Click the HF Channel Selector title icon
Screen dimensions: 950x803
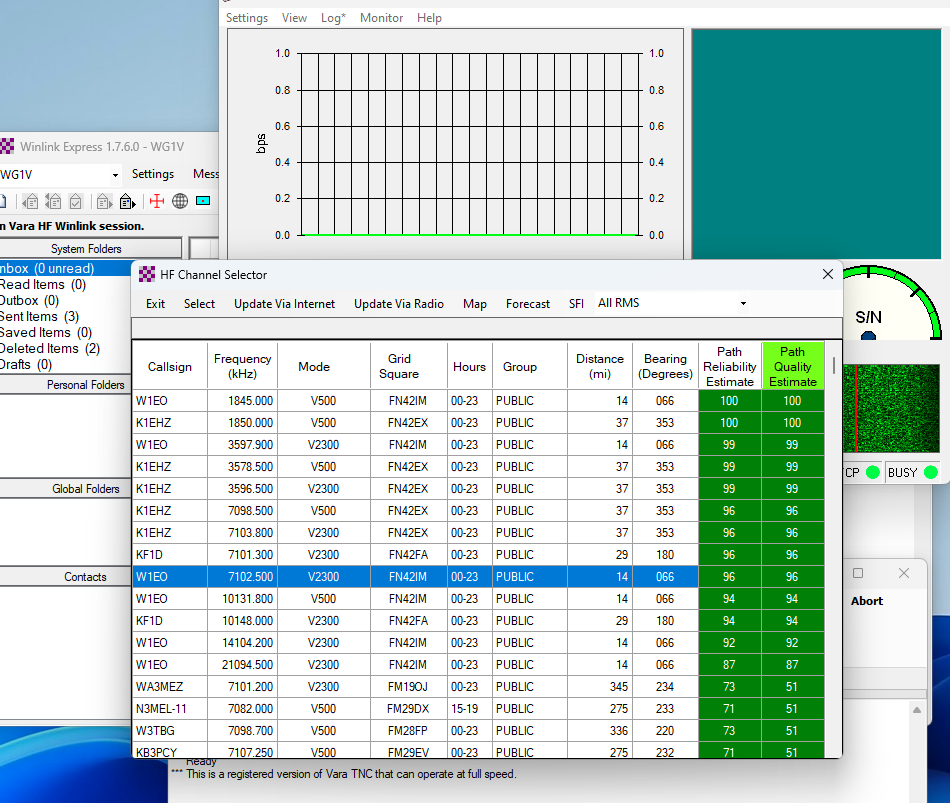[147, 275]
